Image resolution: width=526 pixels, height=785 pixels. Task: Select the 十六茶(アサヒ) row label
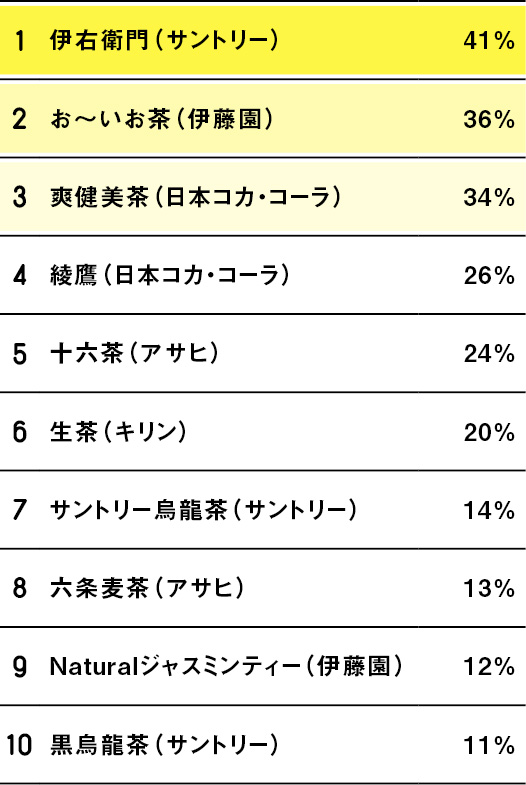(134, 354)
